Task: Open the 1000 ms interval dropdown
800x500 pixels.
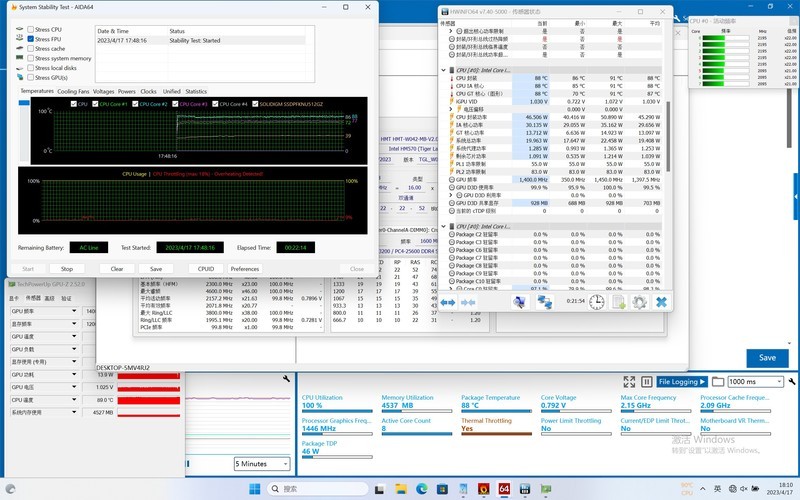Action: tap(756, 382)
